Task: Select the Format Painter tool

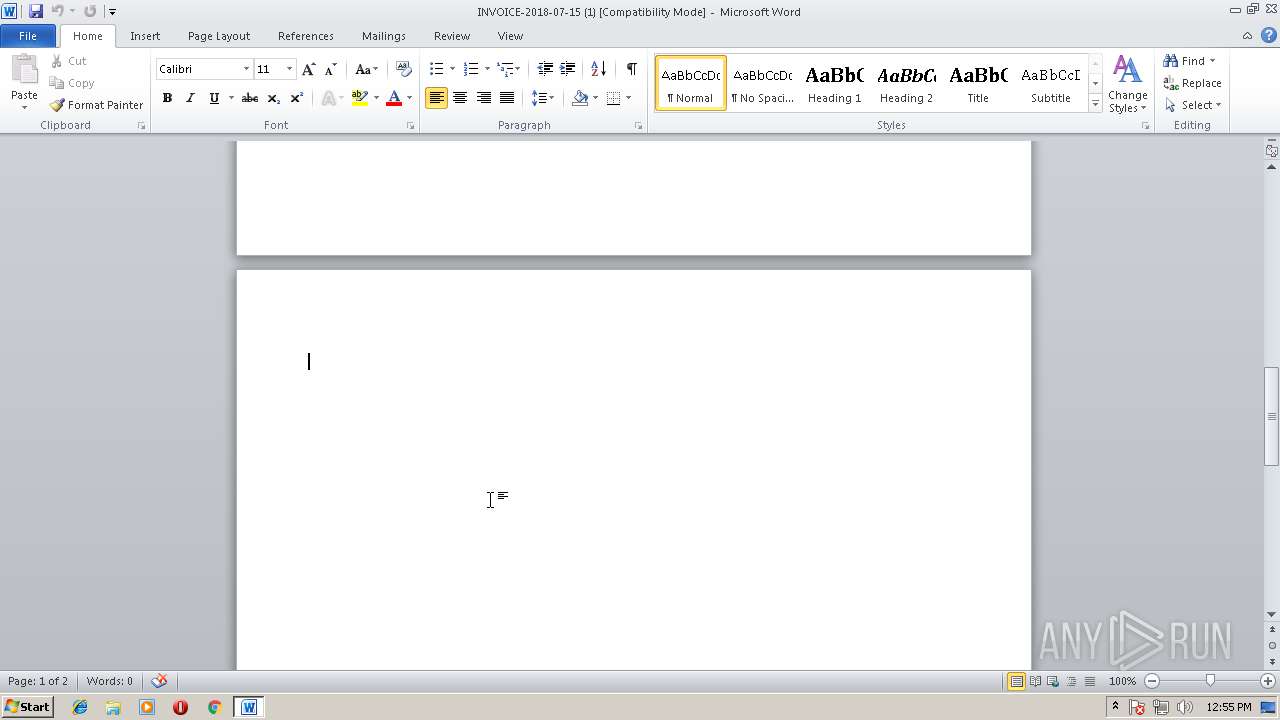Action: 97,105
